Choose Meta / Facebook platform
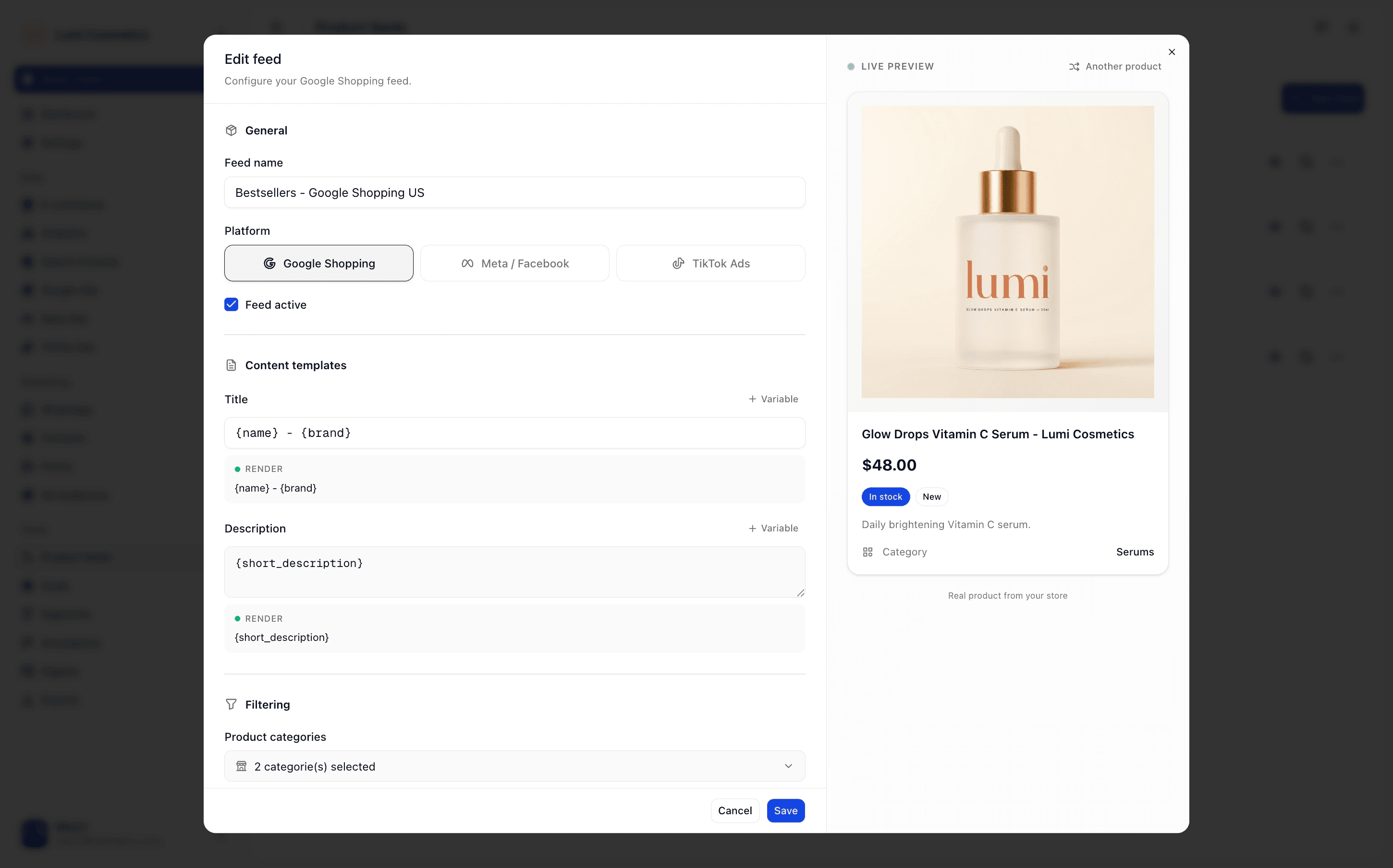The height and width of the screenshot is (868, 1393). click(x=514, y=263)
